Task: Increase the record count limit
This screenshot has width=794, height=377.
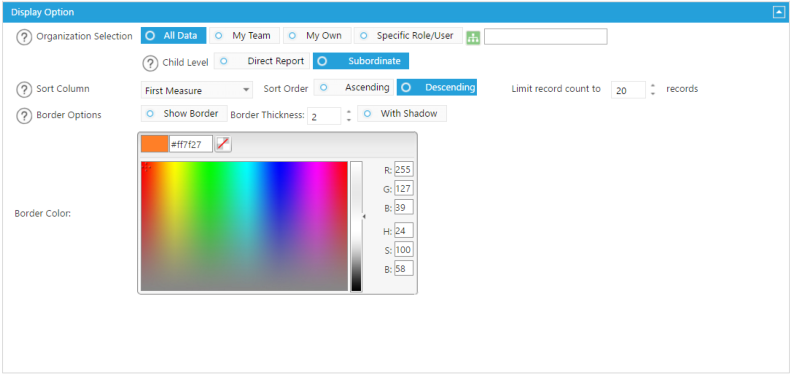Action: [653, 86]
